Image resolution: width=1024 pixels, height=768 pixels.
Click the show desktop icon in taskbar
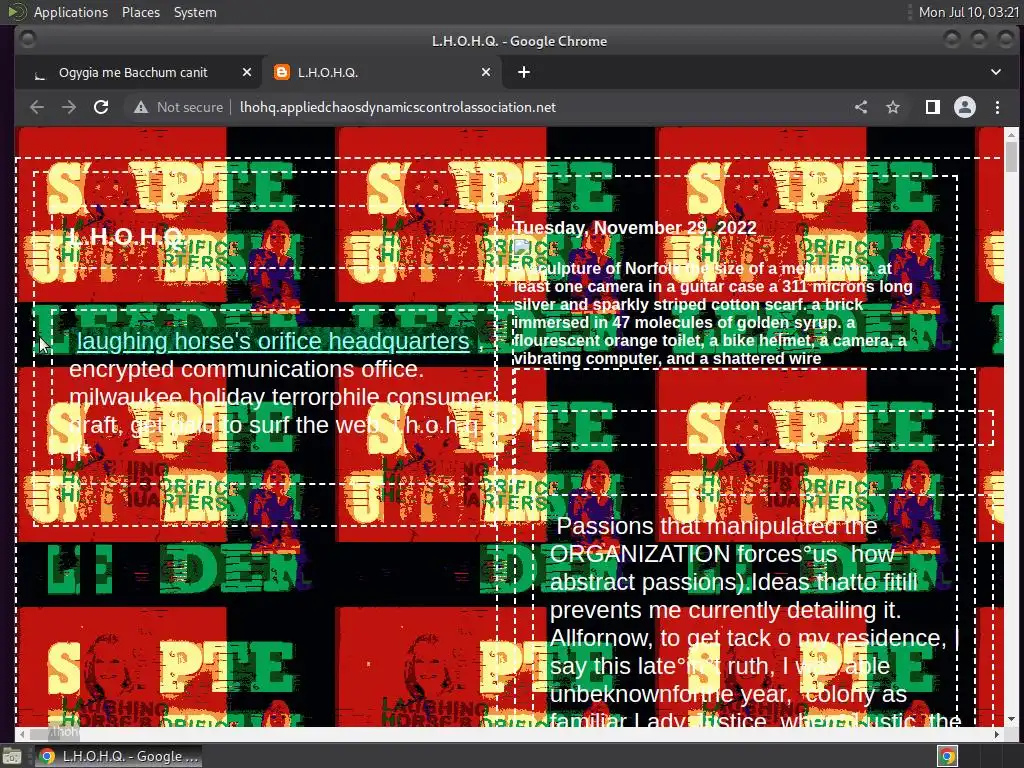(12, 756)
